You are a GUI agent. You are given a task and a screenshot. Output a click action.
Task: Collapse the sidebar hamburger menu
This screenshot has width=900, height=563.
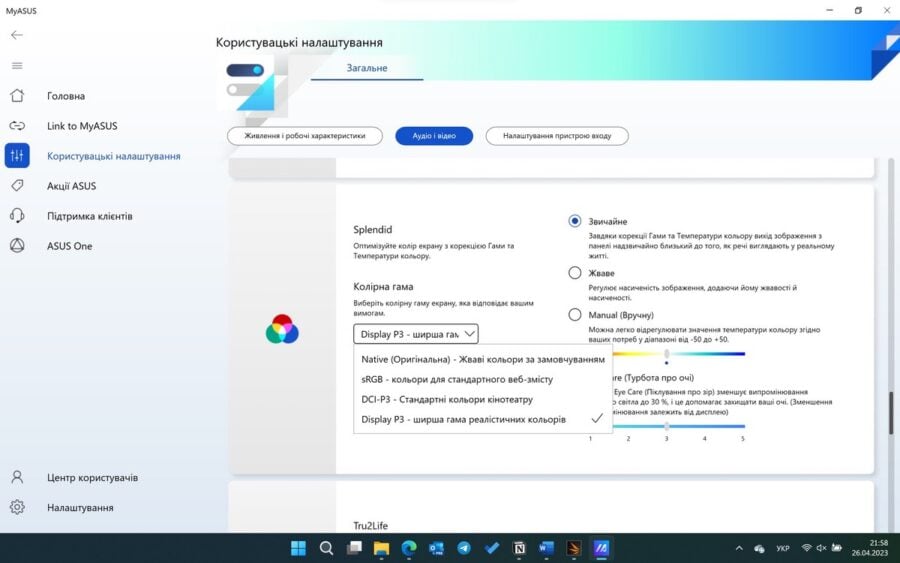17,65
